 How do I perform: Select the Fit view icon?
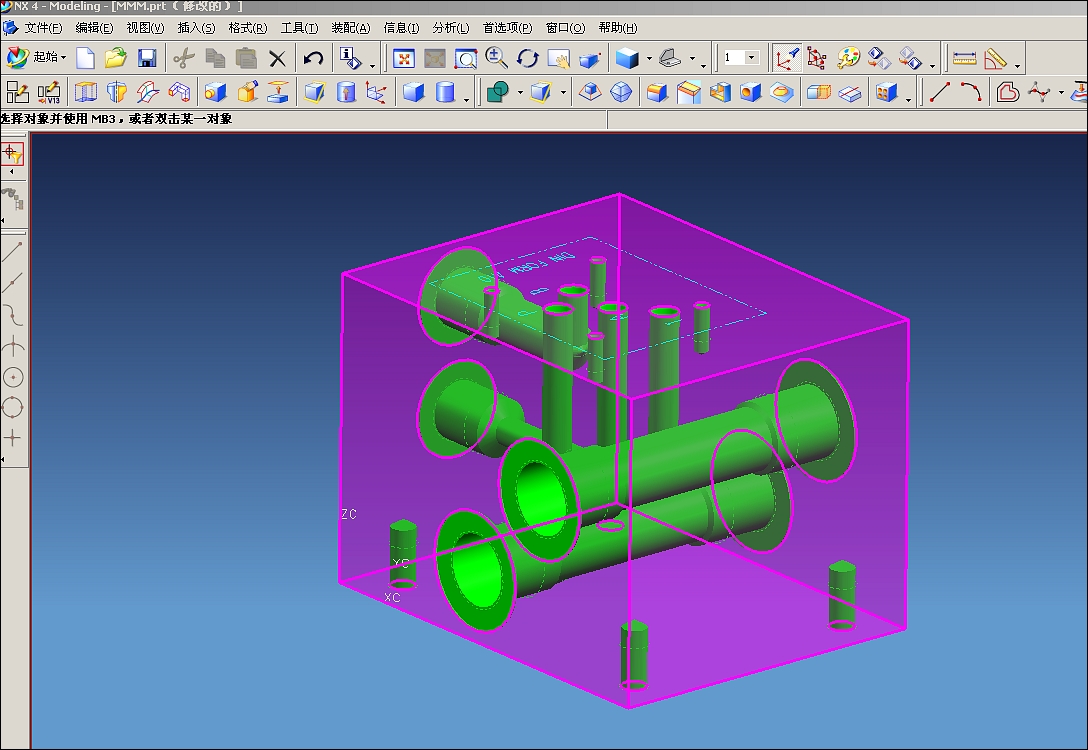click(404, 58)
